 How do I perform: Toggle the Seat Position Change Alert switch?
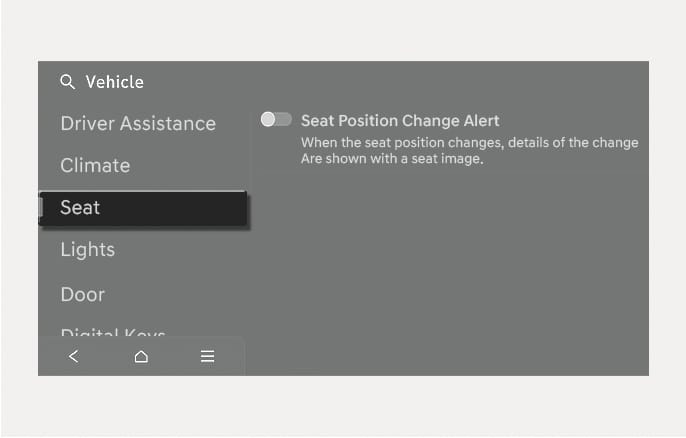tap(276, 120)
